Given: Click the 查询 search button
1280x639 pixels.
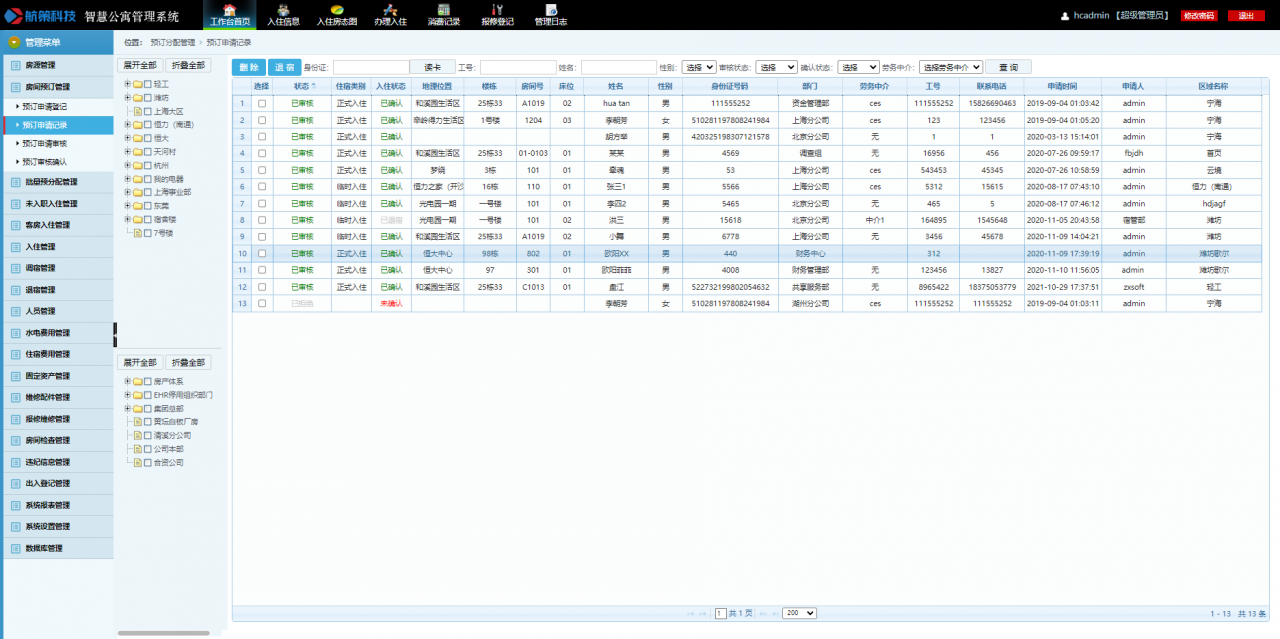Looking at the screenshot, I should [1008, 67].
